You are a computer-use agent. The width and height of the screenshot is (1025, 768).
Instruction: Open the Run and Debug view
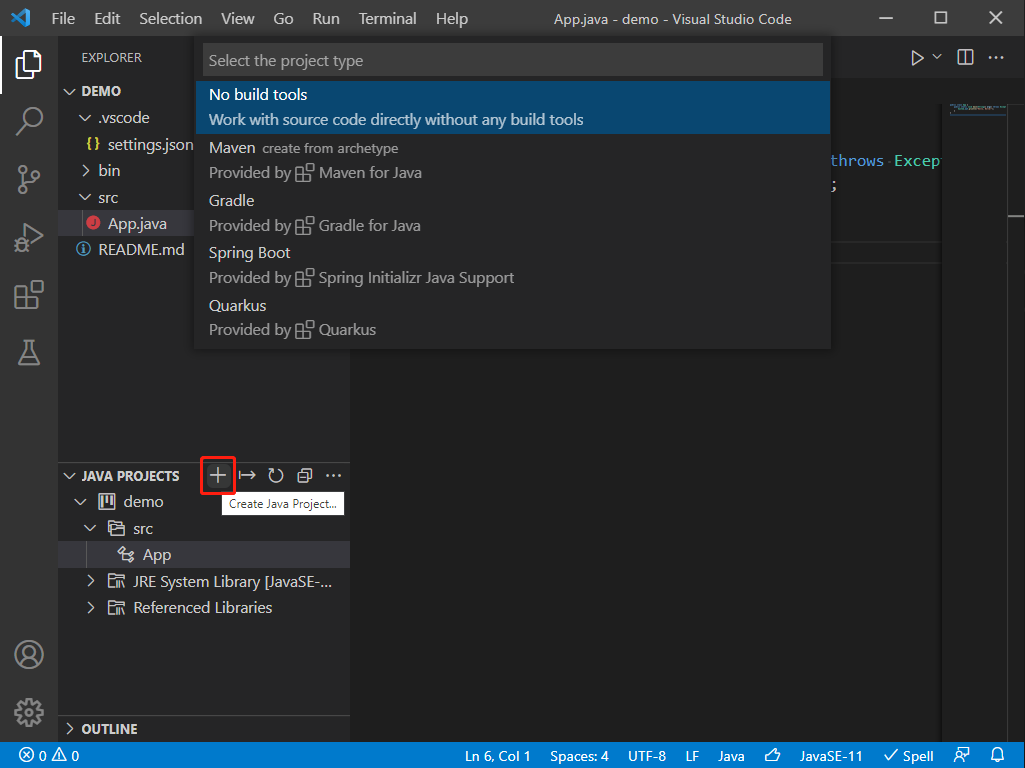[29, 238]
